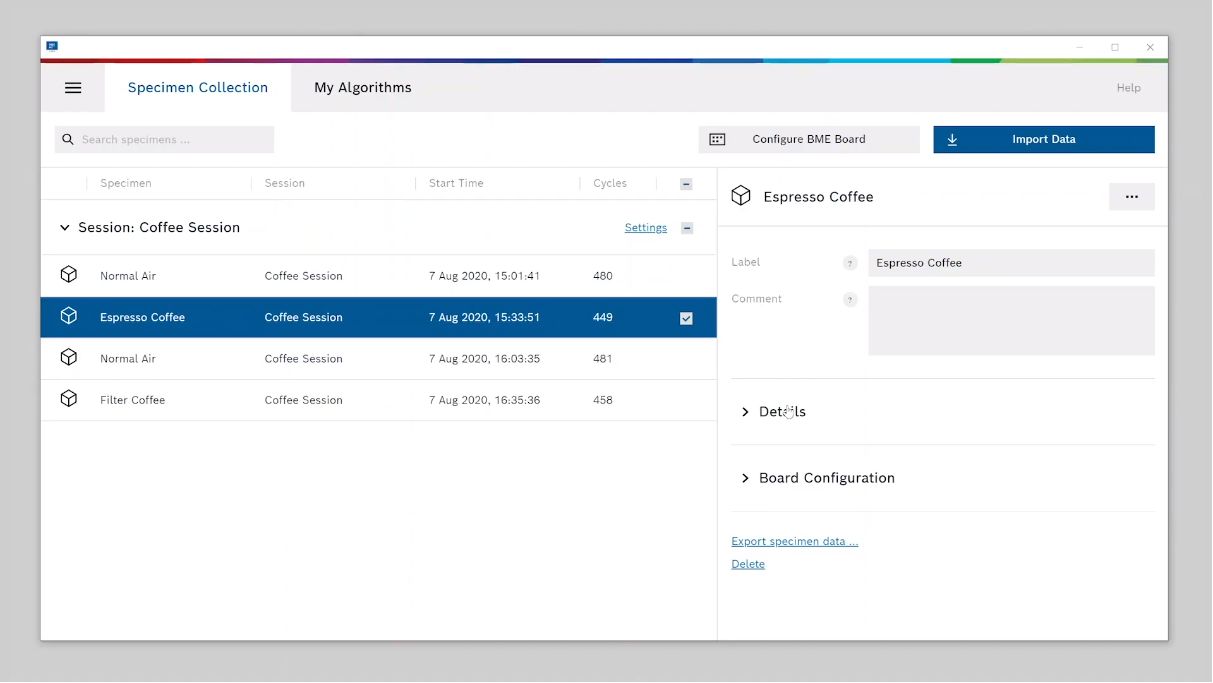1213x683 pixels.
Task: Click the Label help question mark icon
Action: coord(850,263)
